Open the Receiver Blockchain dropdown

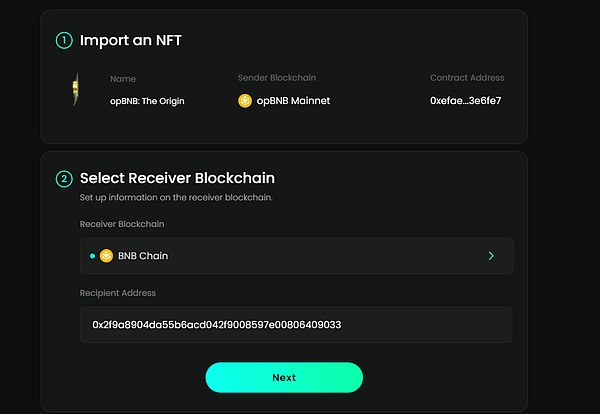point(296,256)
